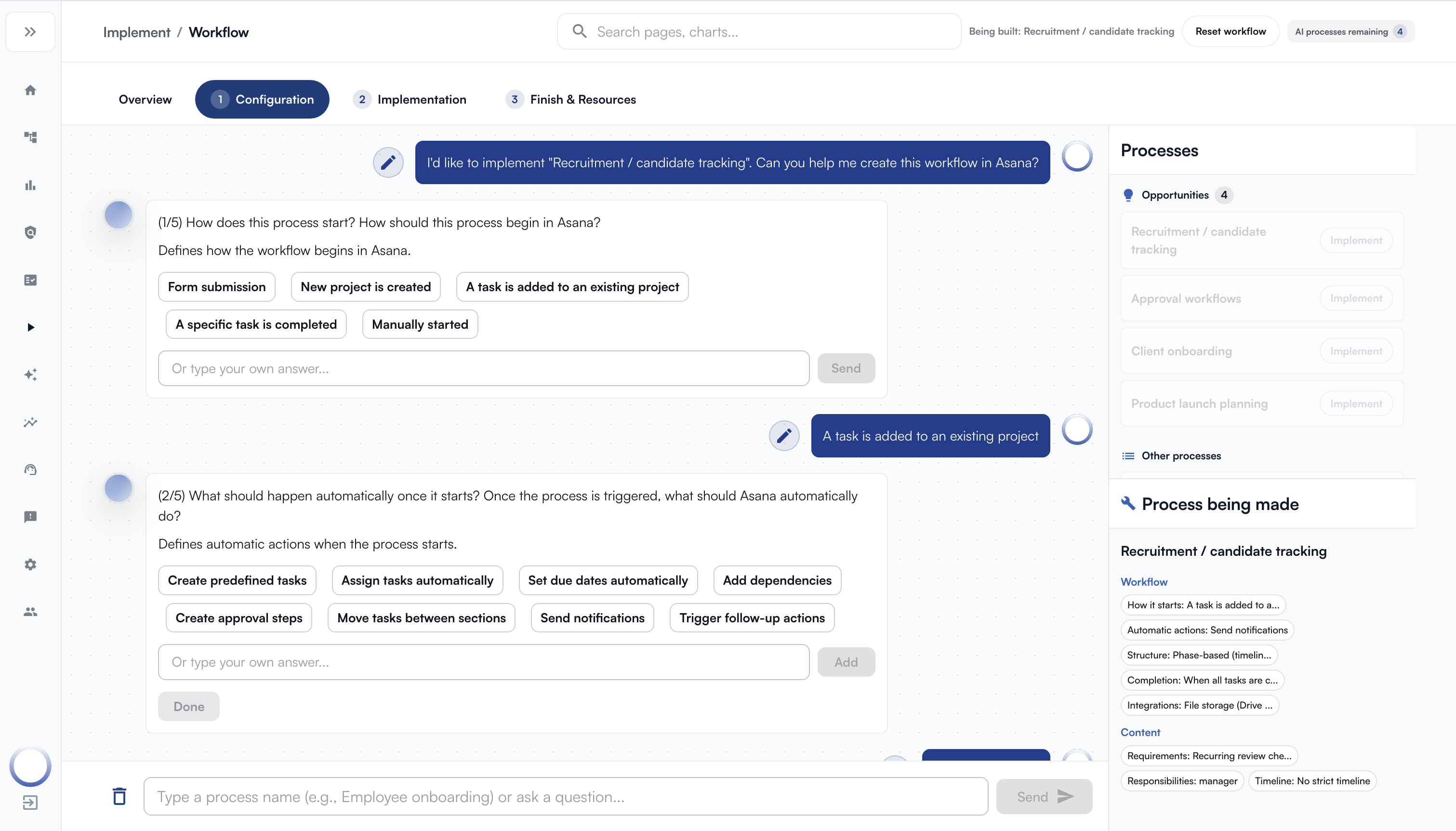The image size is (1456, 831).
Task: Click 'Automatic actions: Send notifications' chip
Action: 1207,630
